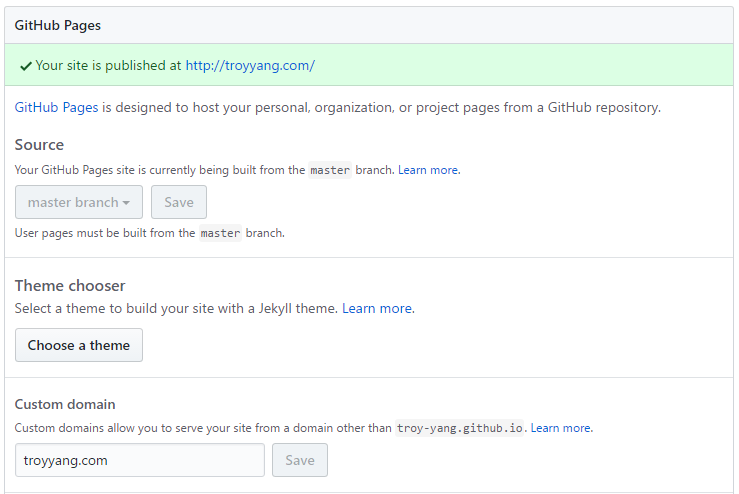739x494 pixels.
Task: Open the published site link troyyang.com
Action: [250, 65]
